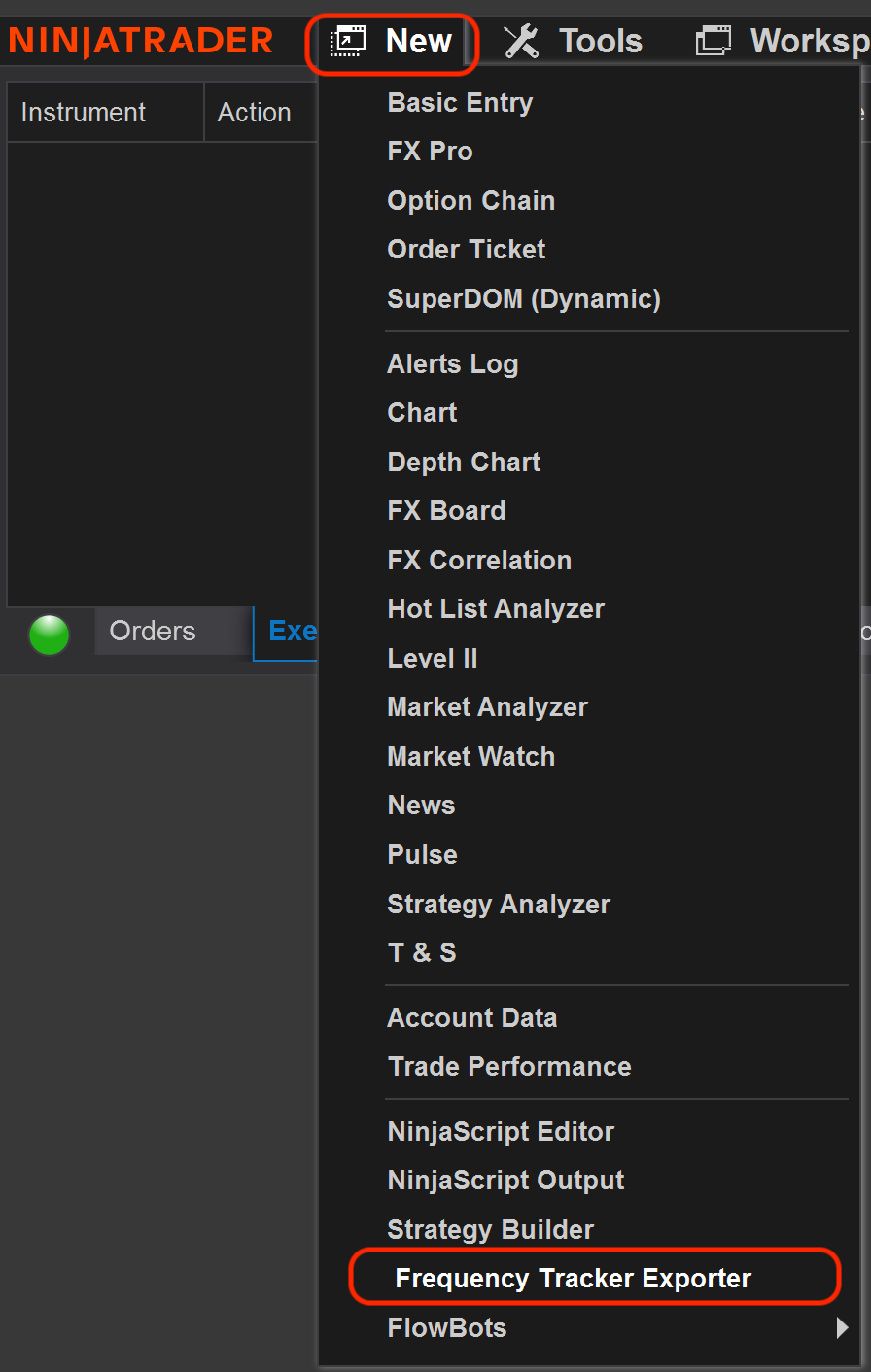Open T & S window
Screen dimensions: 871x1372
tap(422, 953)
